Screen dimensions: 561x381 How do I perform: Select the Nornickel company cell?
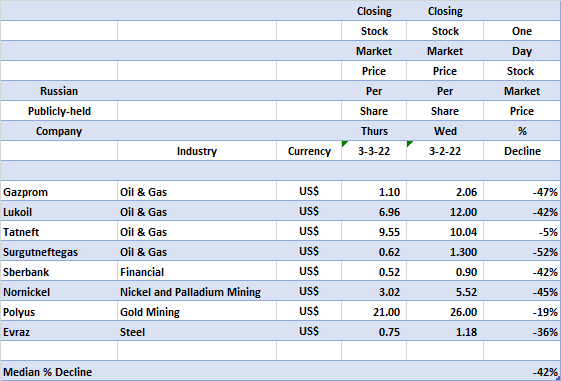coord(59,292)
